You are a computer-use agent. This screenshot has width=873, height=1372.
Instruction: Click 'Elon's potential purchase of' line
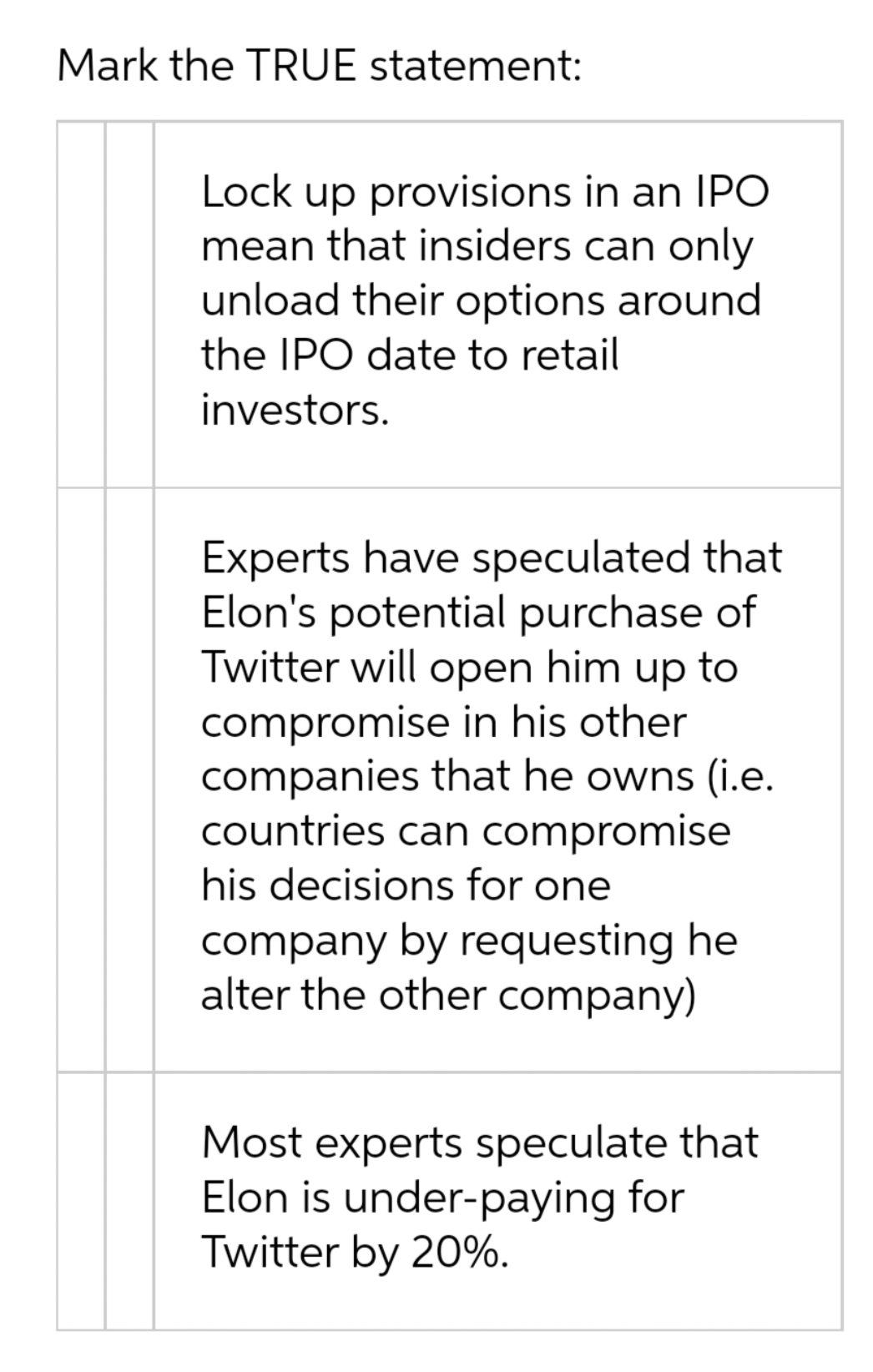(x=478, y=613)
